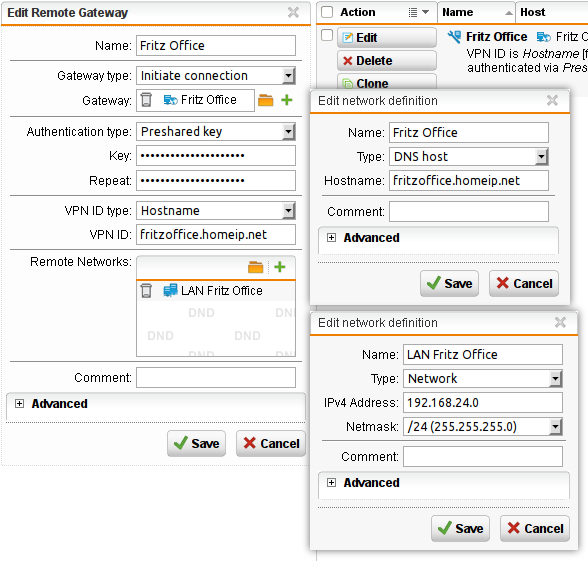Viewport: 588px width, 561px height.
Task: Open the Authentication type dropdown
Action: [288, 132]
